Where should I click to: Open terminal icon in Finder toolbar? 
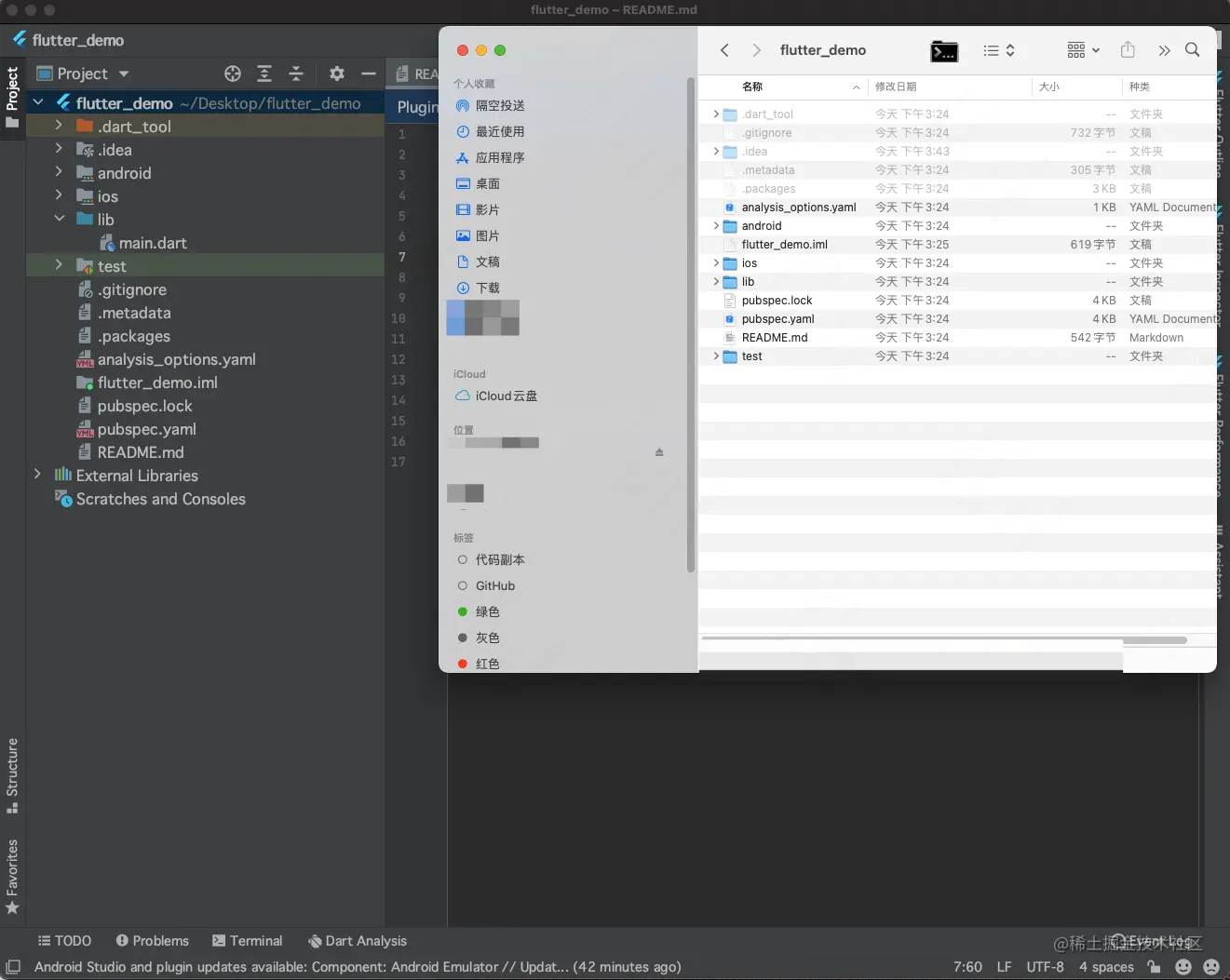click(x=944, y=51)
